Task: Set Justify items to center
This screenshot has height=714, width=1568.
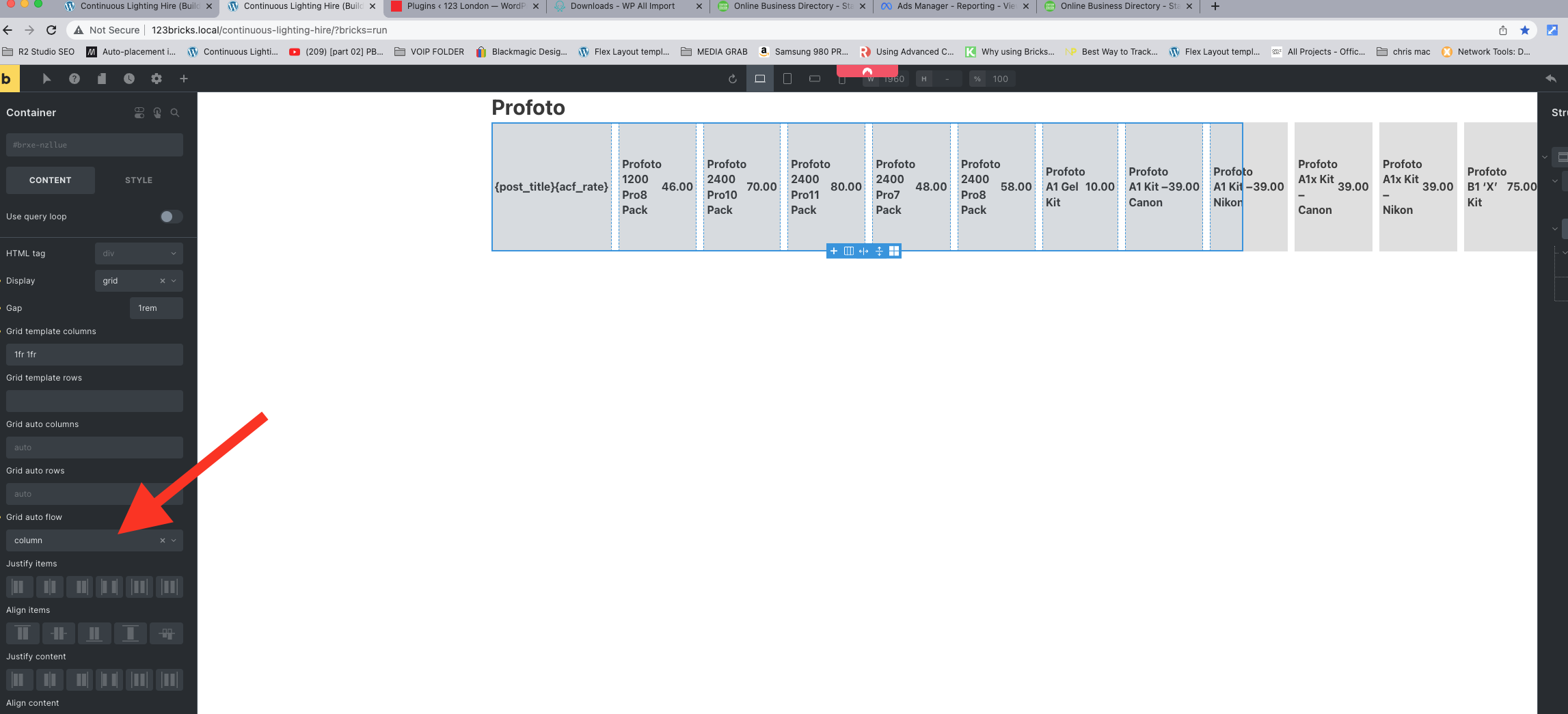Action: coord(49,587)
